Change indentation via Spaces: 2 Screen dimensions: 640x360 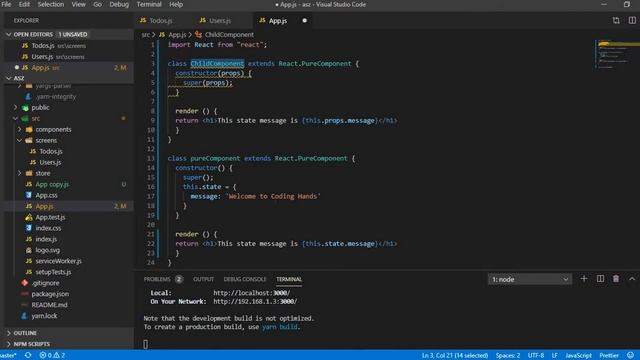coord(508,356)
